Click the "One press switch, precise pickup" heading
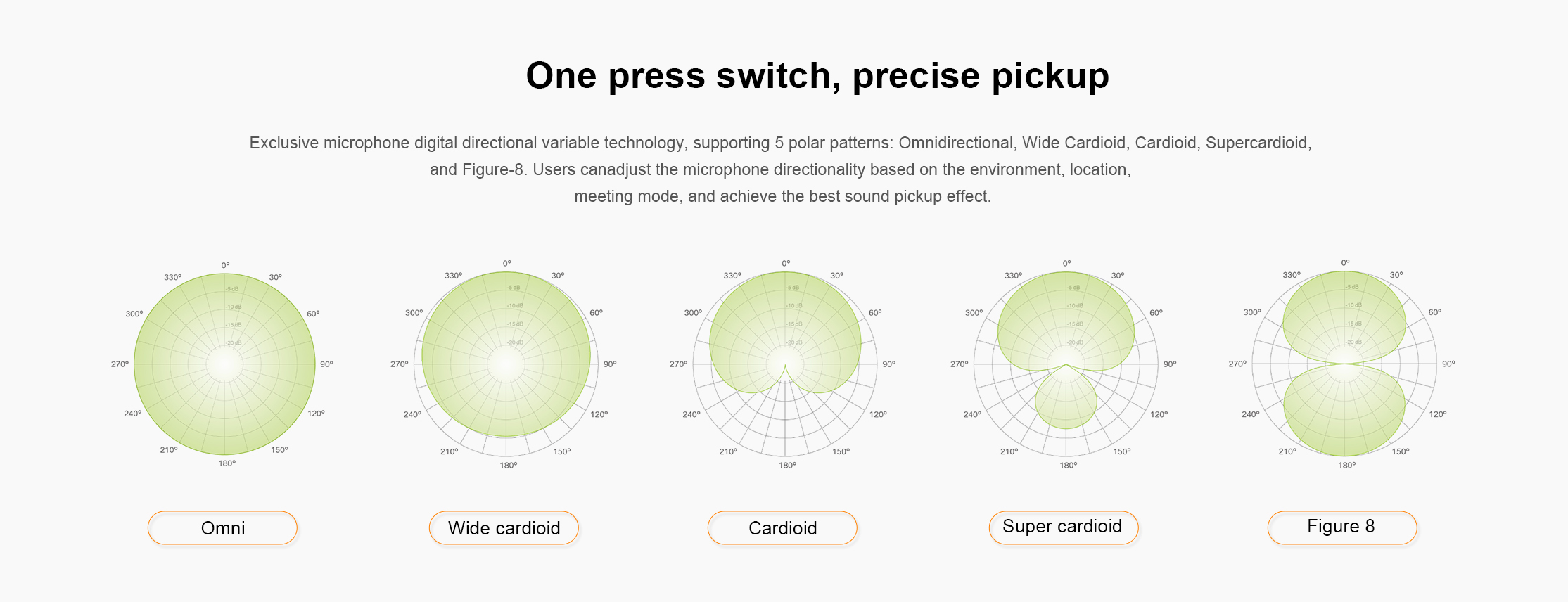Screen dimensions: 1568x602 click(x=817, y=75)
